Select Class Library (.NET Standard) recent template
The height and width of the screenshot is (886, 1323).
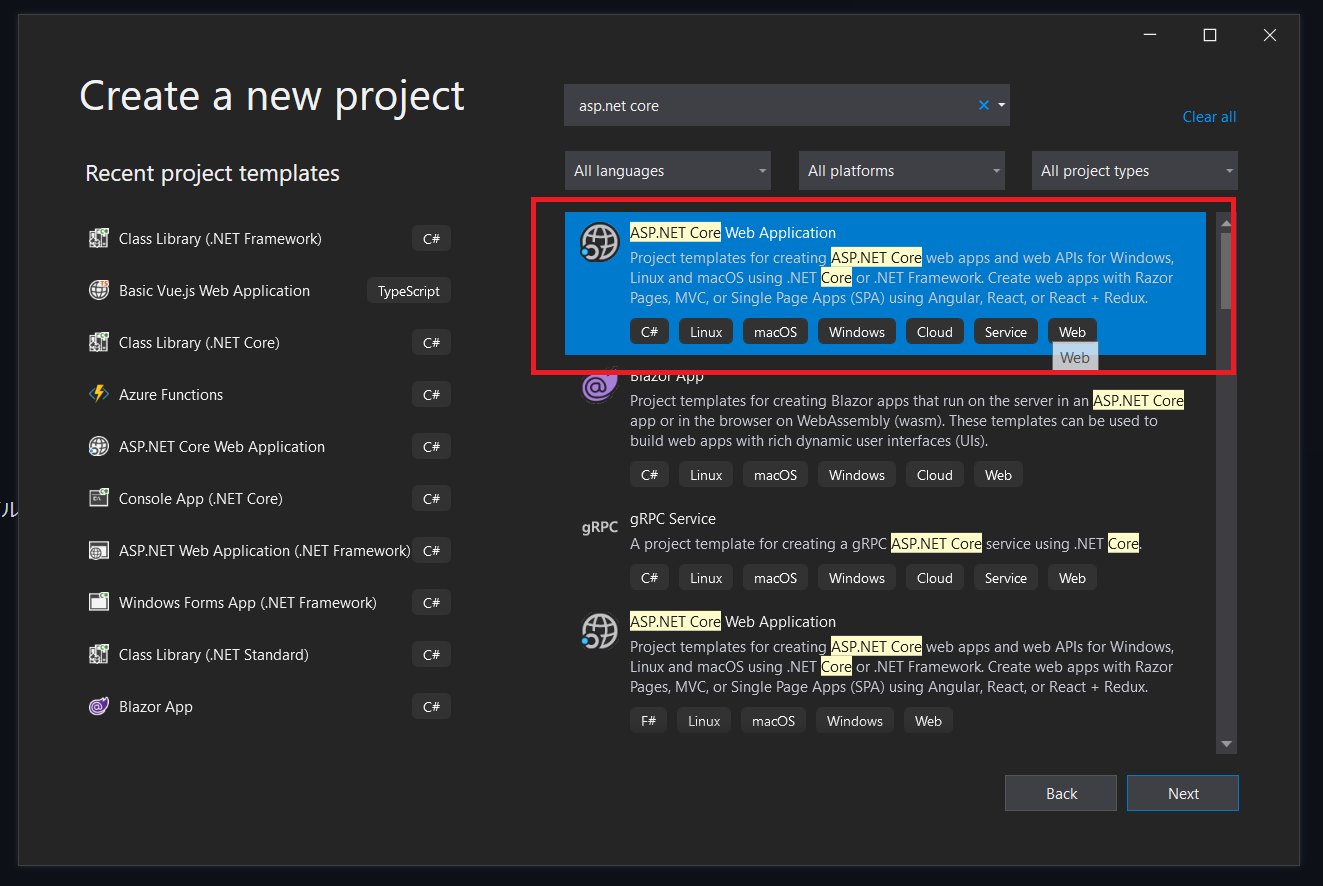click(x=269, y=655)
